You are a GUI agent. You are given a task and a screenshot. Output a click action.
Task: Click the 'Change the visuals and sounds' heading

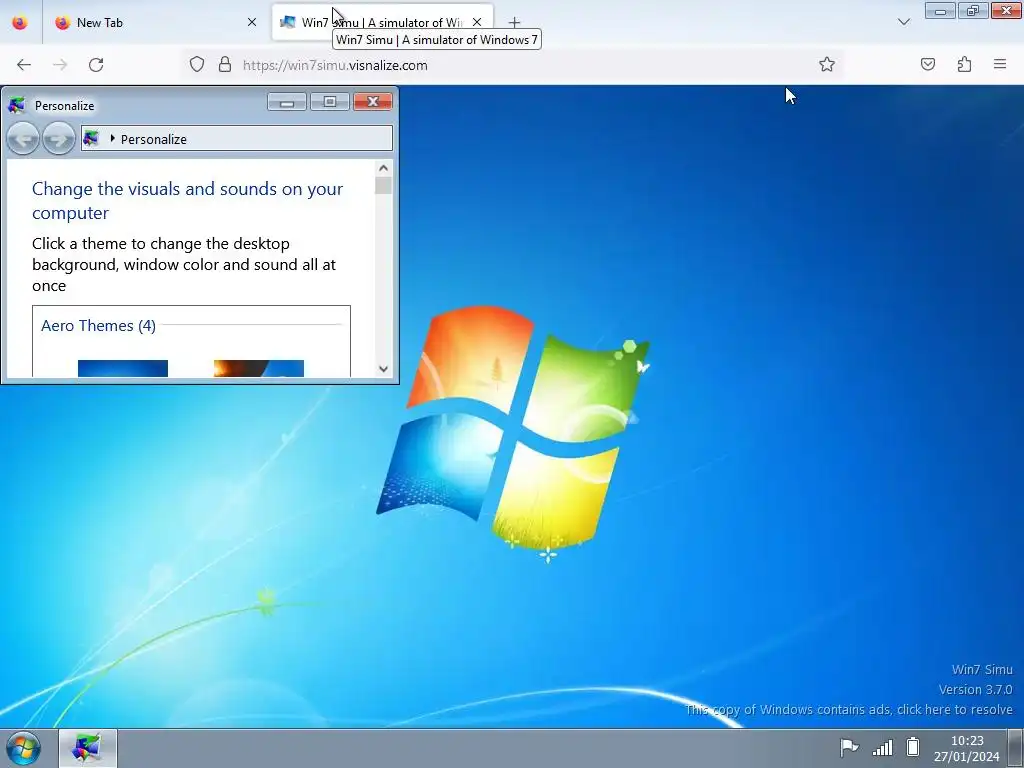coord(187,200)
